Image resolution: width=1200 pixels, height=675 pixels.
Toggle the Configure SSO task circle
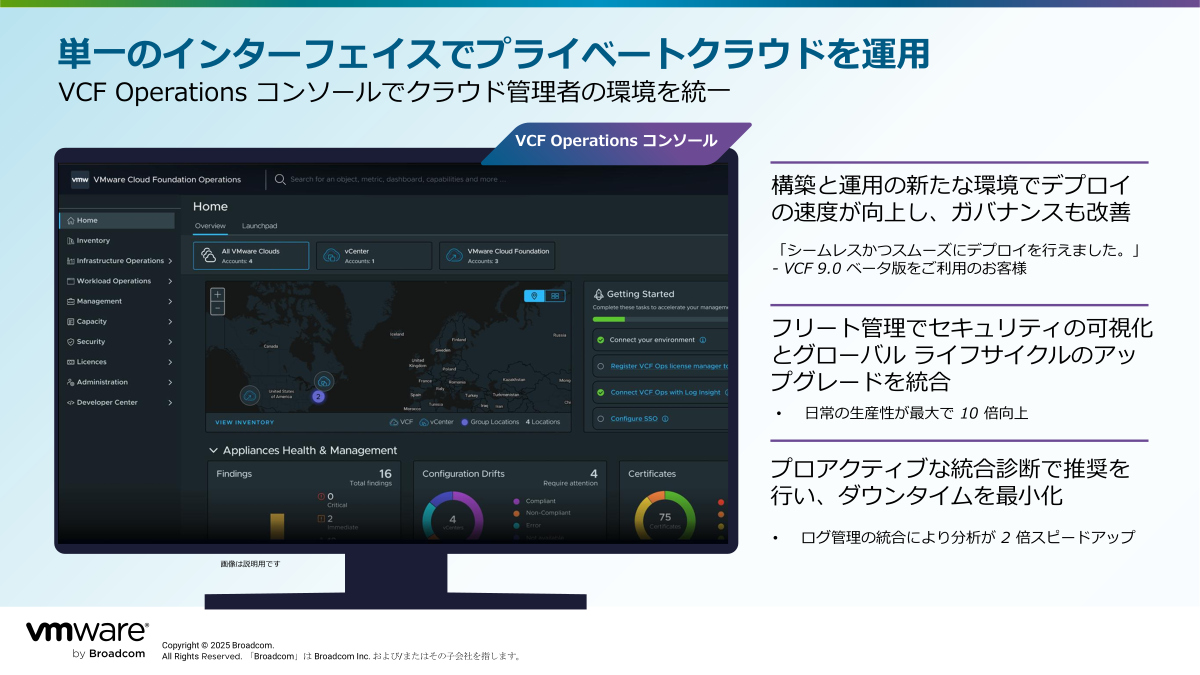pos(600,419)
